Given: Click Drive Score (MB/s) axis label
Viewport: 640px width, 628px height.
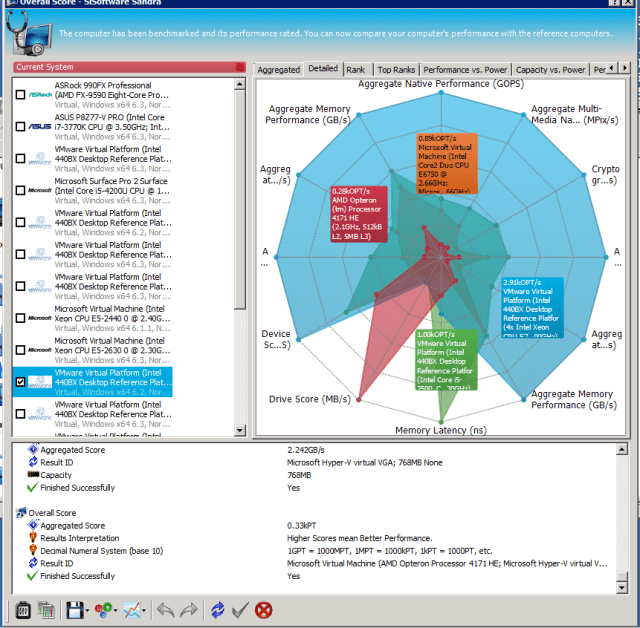Looking at the screenshot, I should click(x=309, y=399).
